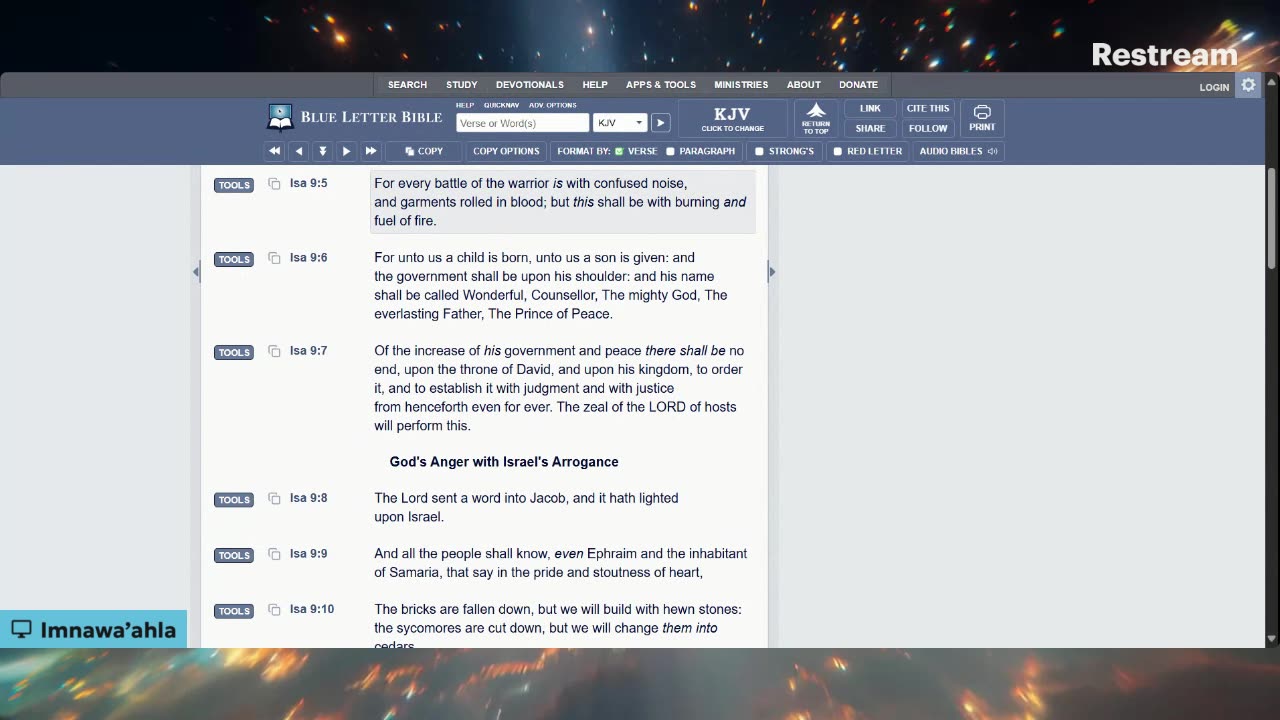Click the small Help link above search
This screenshot has height=720, width=1280.
click(x=465, y=105)
